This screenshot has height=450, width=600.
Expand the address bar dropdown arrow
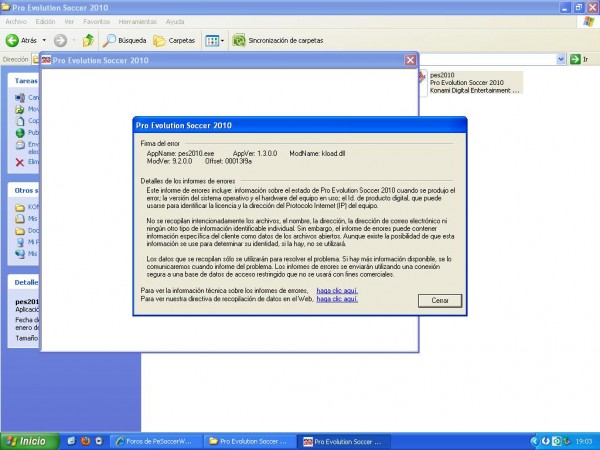coord(561,59)
